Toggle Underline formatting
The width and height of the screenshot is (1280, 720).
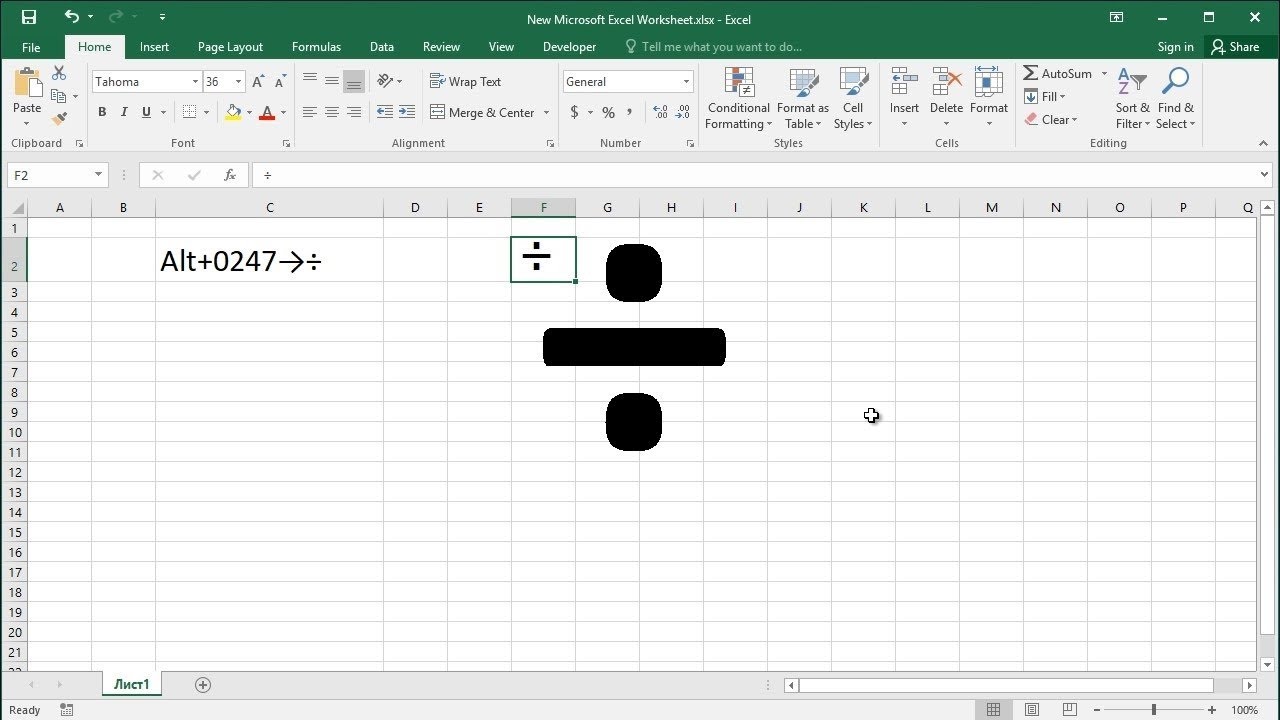pyautogui.click(x=147, y=113)
